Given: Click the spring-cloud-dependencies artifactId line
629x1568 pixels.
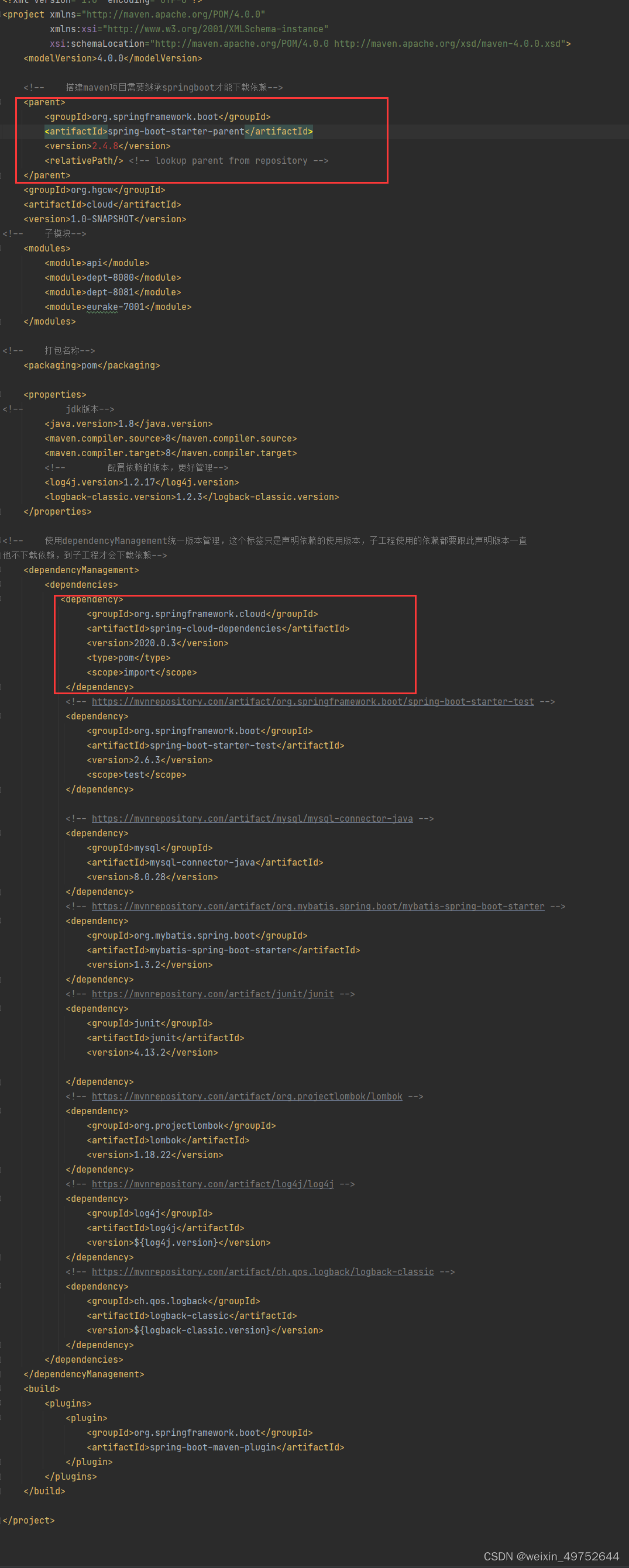Looking at the screenshot, I should coord(218,628).
